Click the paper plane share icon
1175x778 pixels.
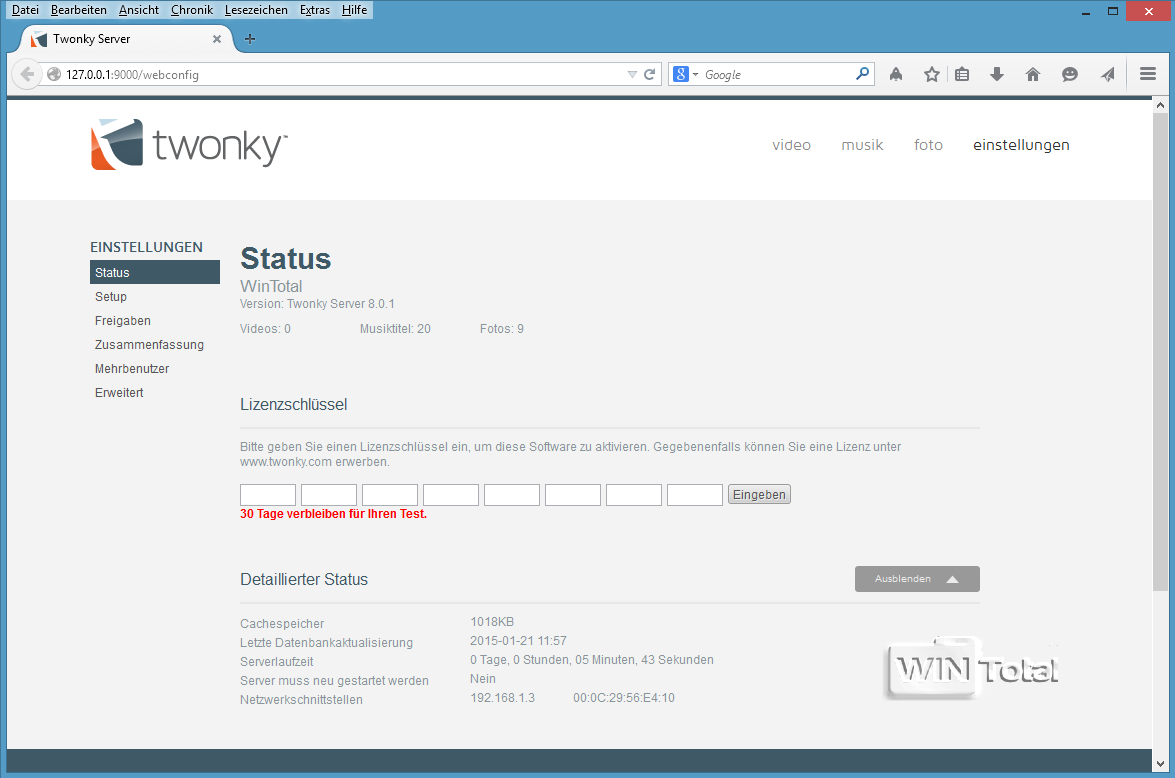(1108, 74)
